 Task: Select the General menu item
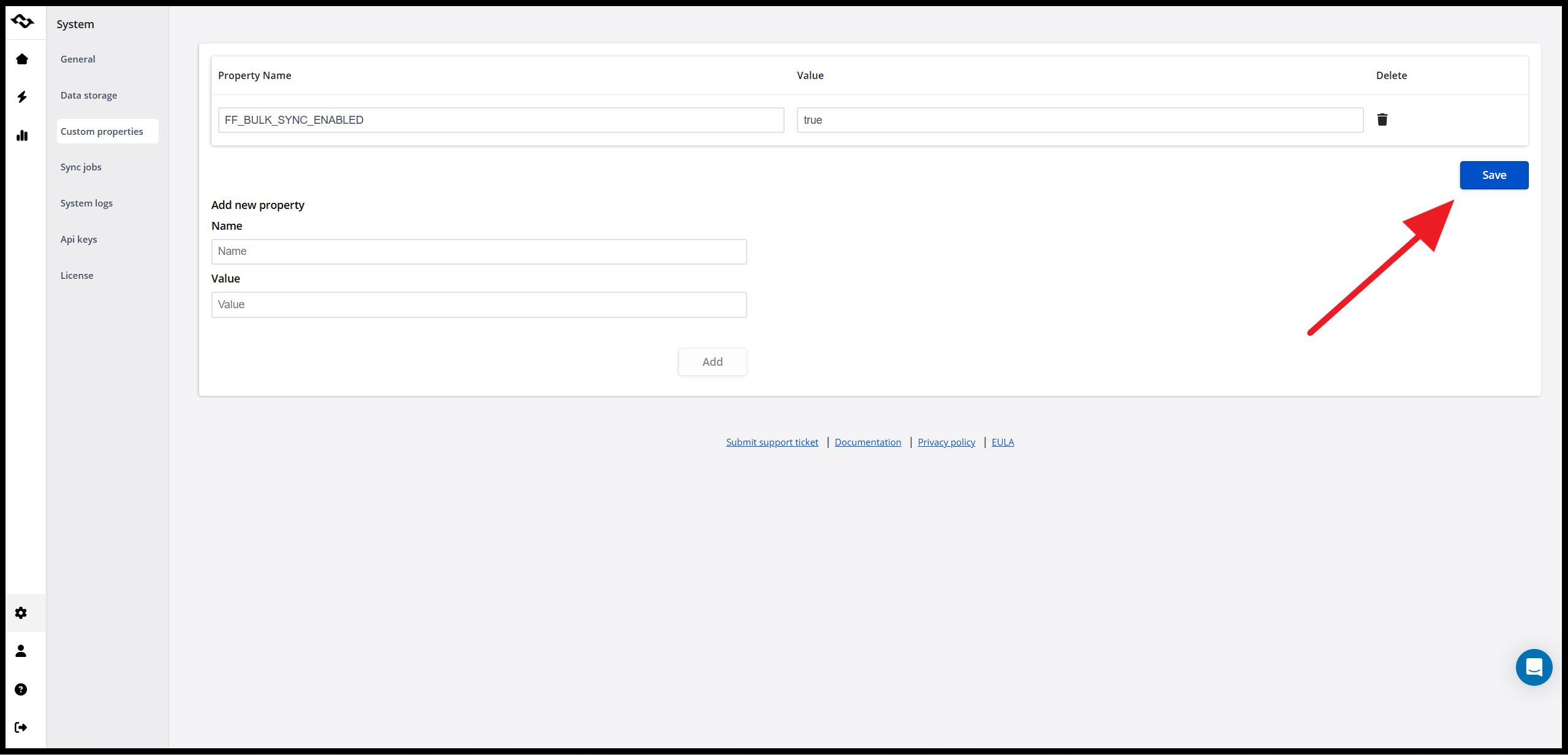pyautogui.click(x=78, y=59)
